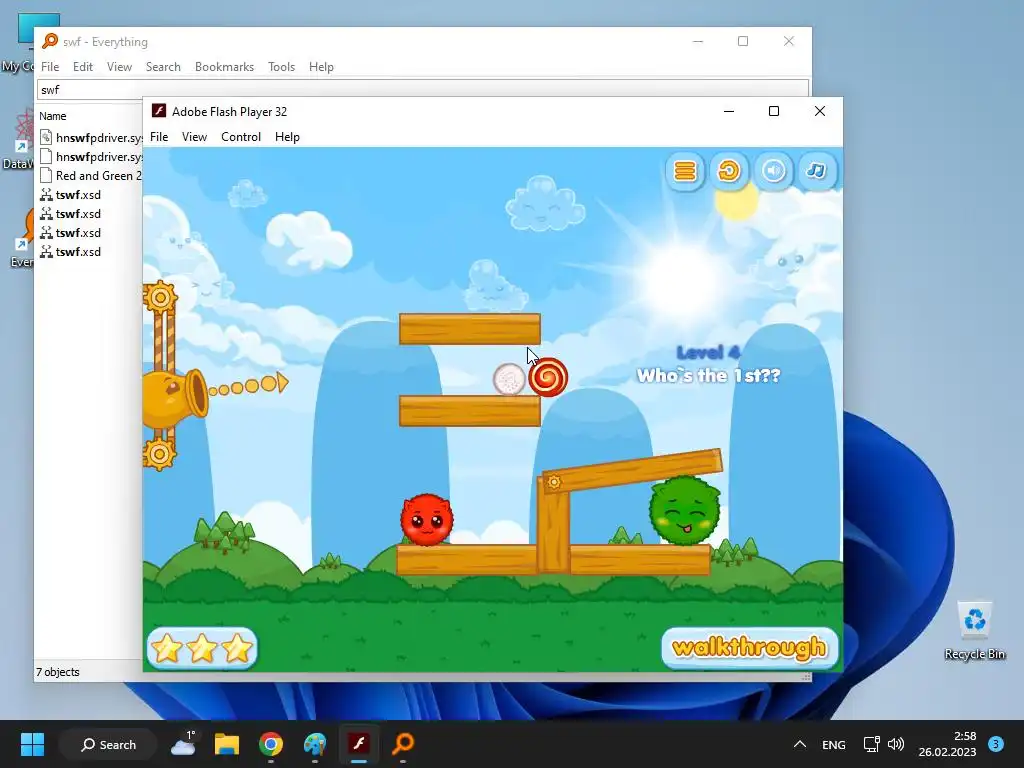Image resolution: width=1024 pixels, height=768 pixels.
Task: Open the Help menu in Everything window
Action: click(321, 67)
